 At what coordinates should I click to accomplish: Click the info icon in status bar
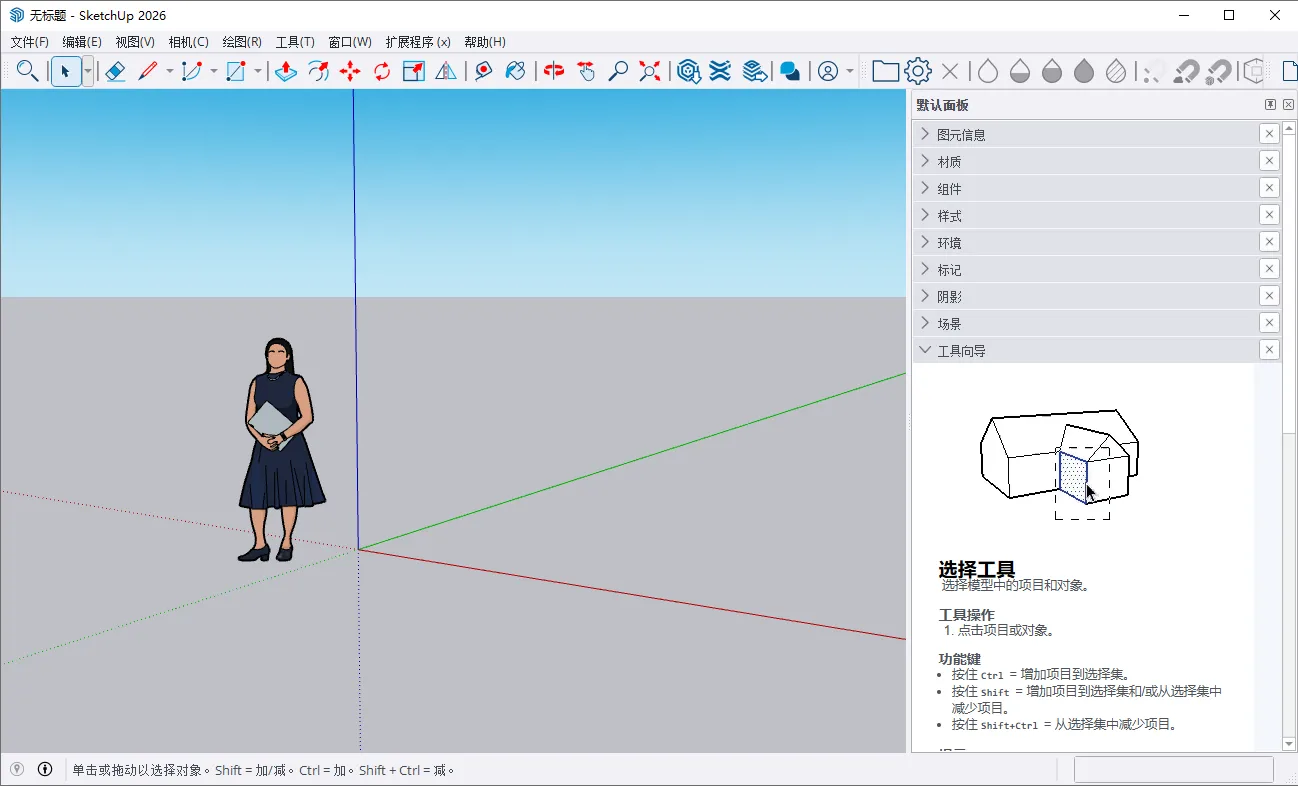point(45,769)
